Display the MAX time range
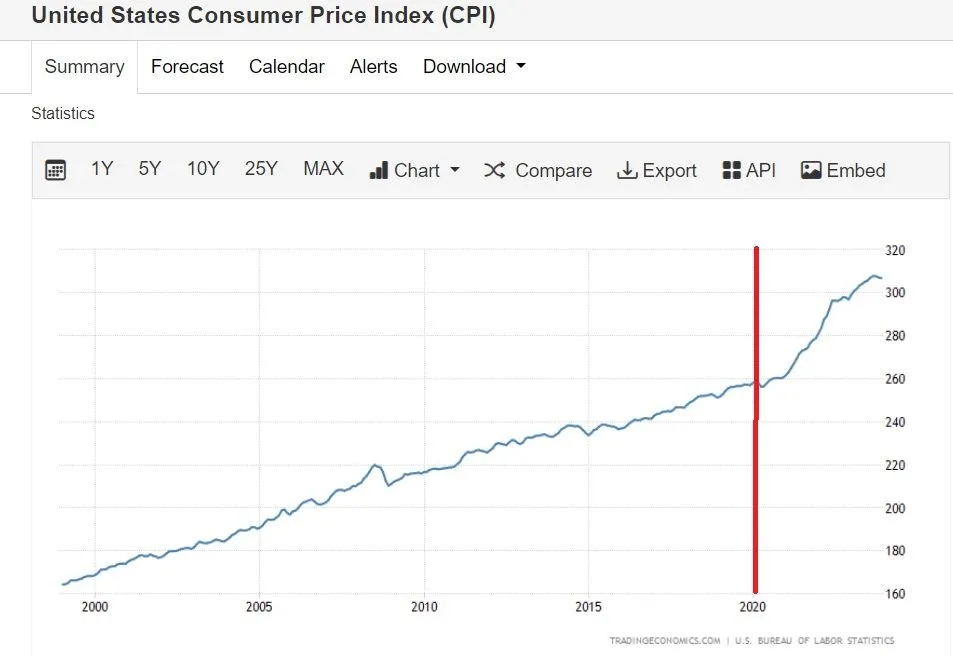This screenshot has height=656, width=953. [x=322, y=169]
